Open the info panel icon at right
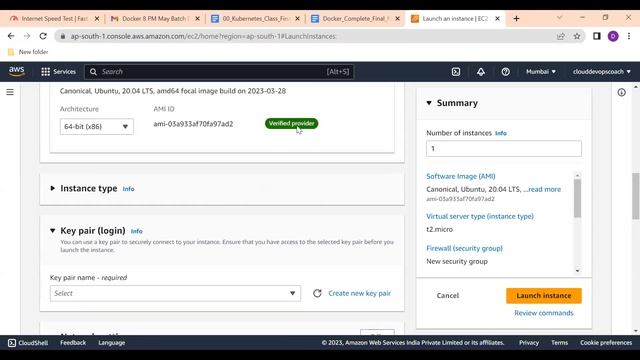 pos(621,92)
